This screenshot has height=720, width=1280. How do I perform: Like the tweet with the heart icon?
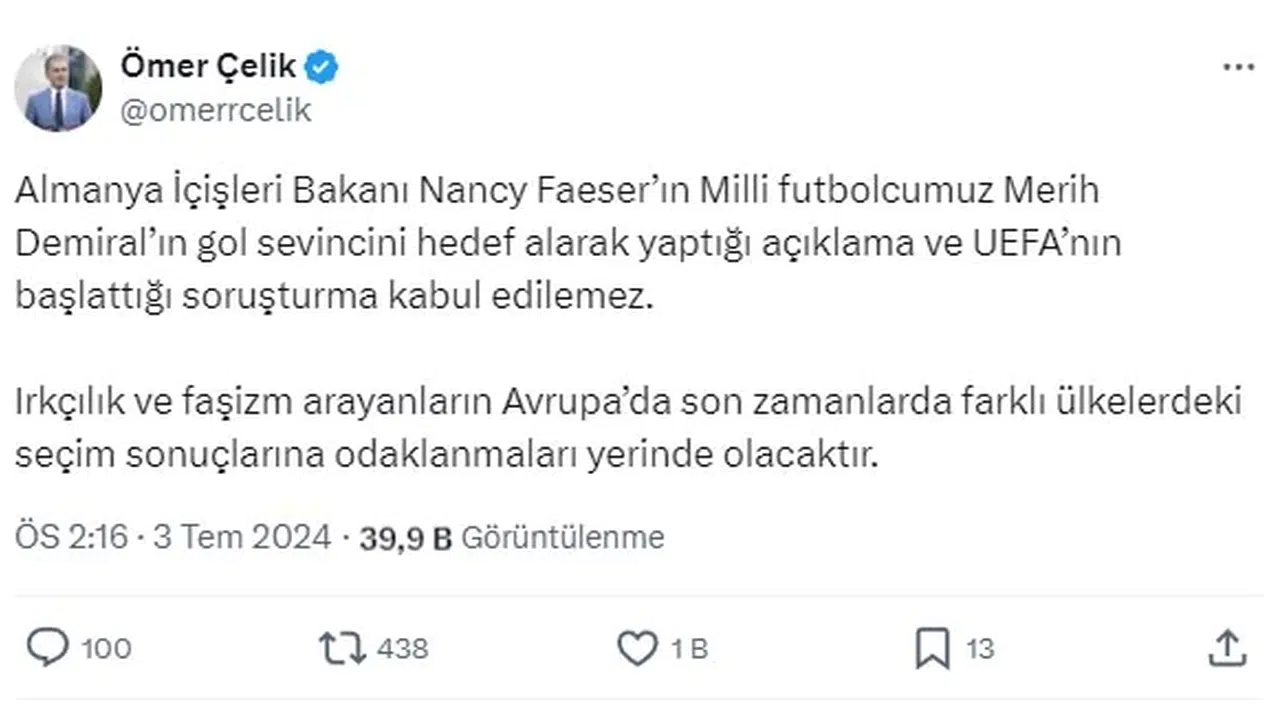click(x=637, y=649)
